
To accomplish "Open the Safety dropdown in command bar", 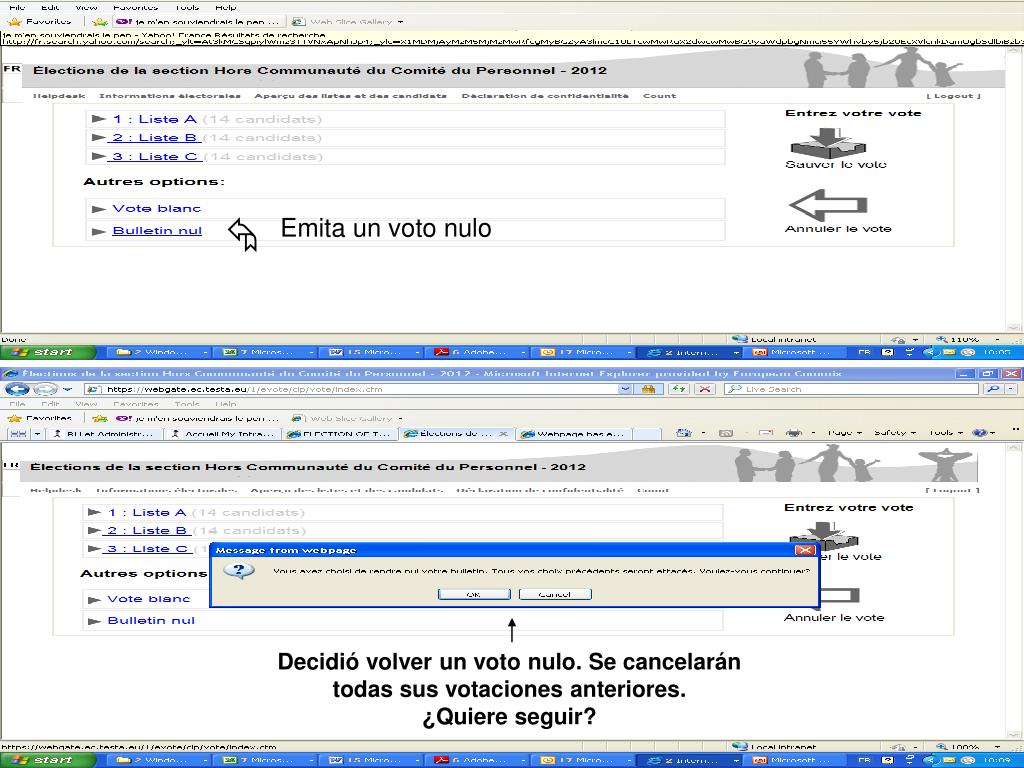I will coord(895,432).
